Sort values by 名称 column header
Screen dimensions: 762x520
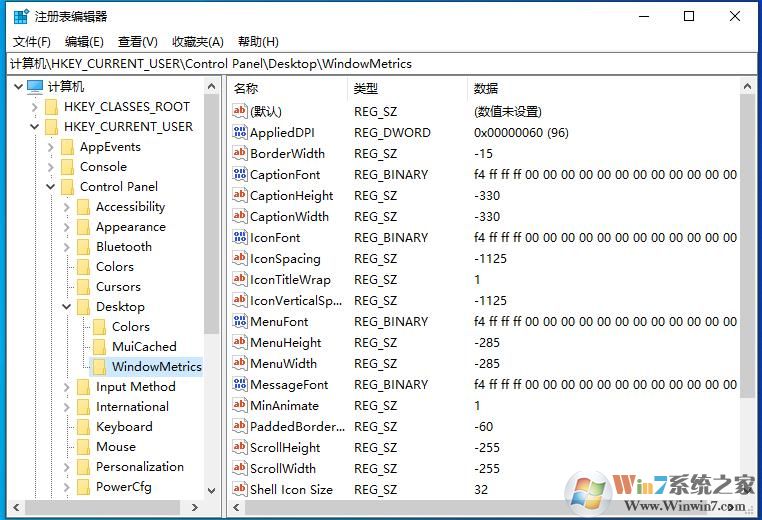coord(288,88)
